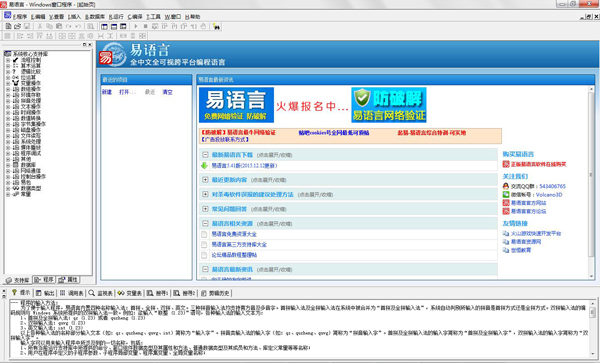Collapse the 最新易语言下载 section
This screenshot has width=600, height=363.
[205, 155]
